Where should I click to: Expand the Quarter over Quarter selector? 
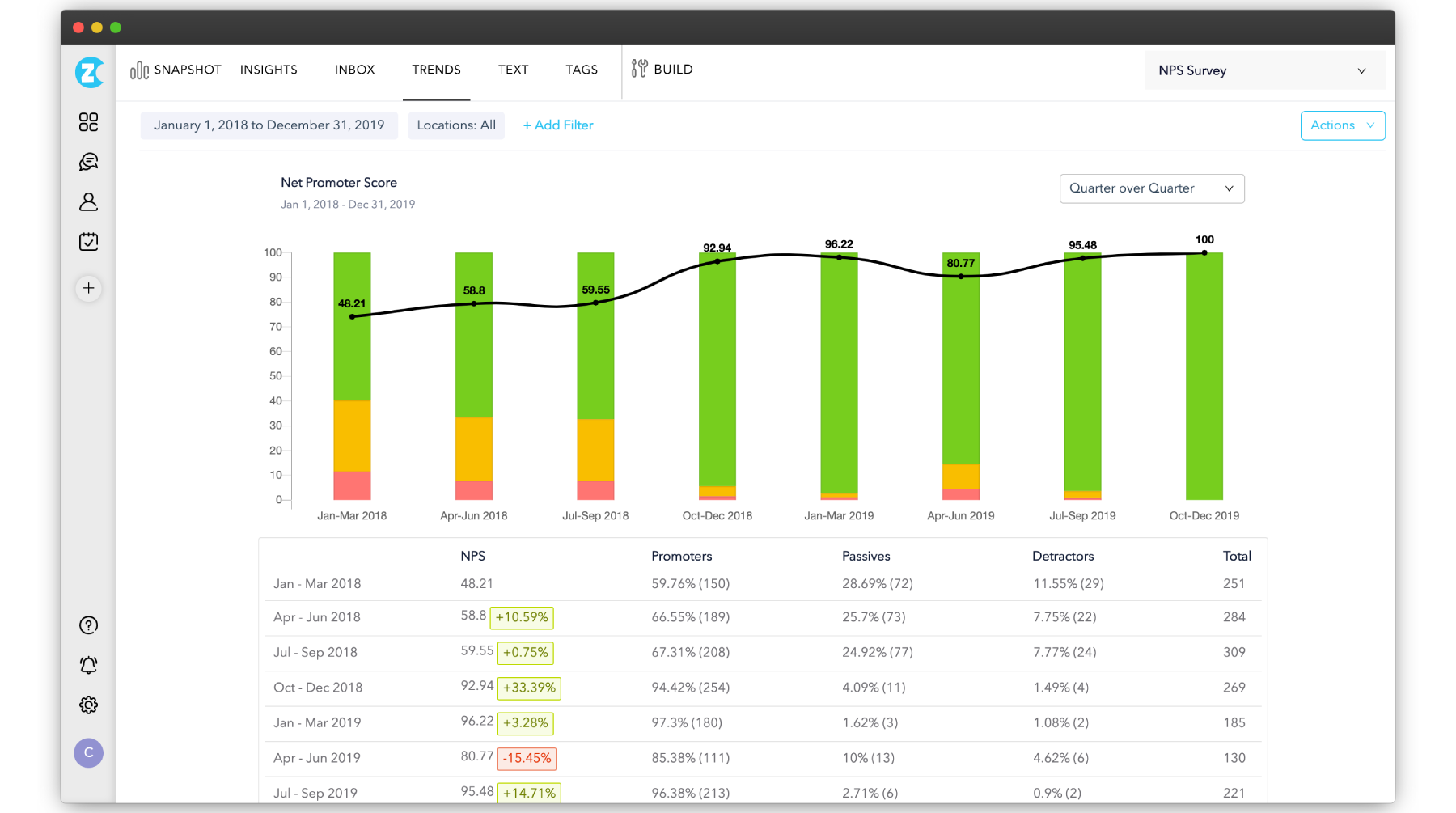1151,188
